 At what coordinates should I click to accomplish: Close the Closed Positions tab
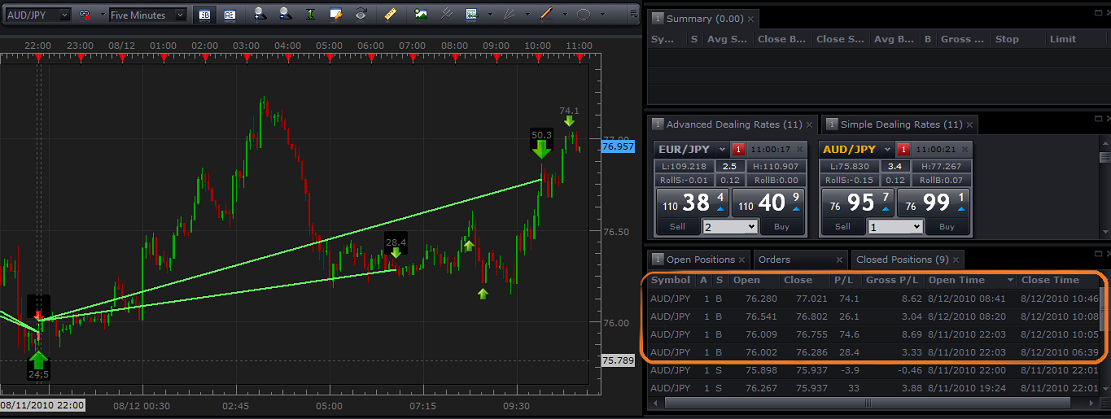tap(957, 260)
